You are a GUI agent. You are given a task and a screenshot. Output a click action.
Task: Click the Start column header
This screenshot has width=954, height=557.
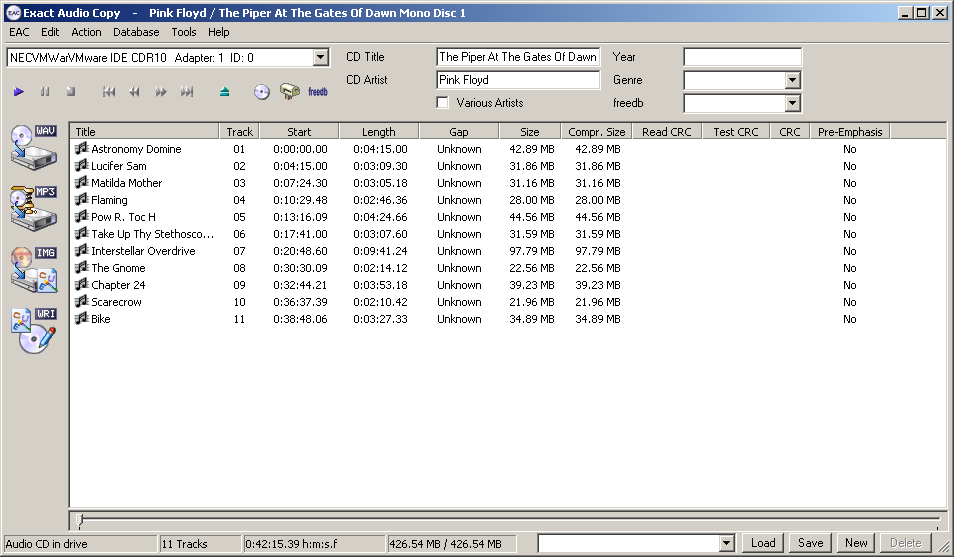[x=299, y=131]
